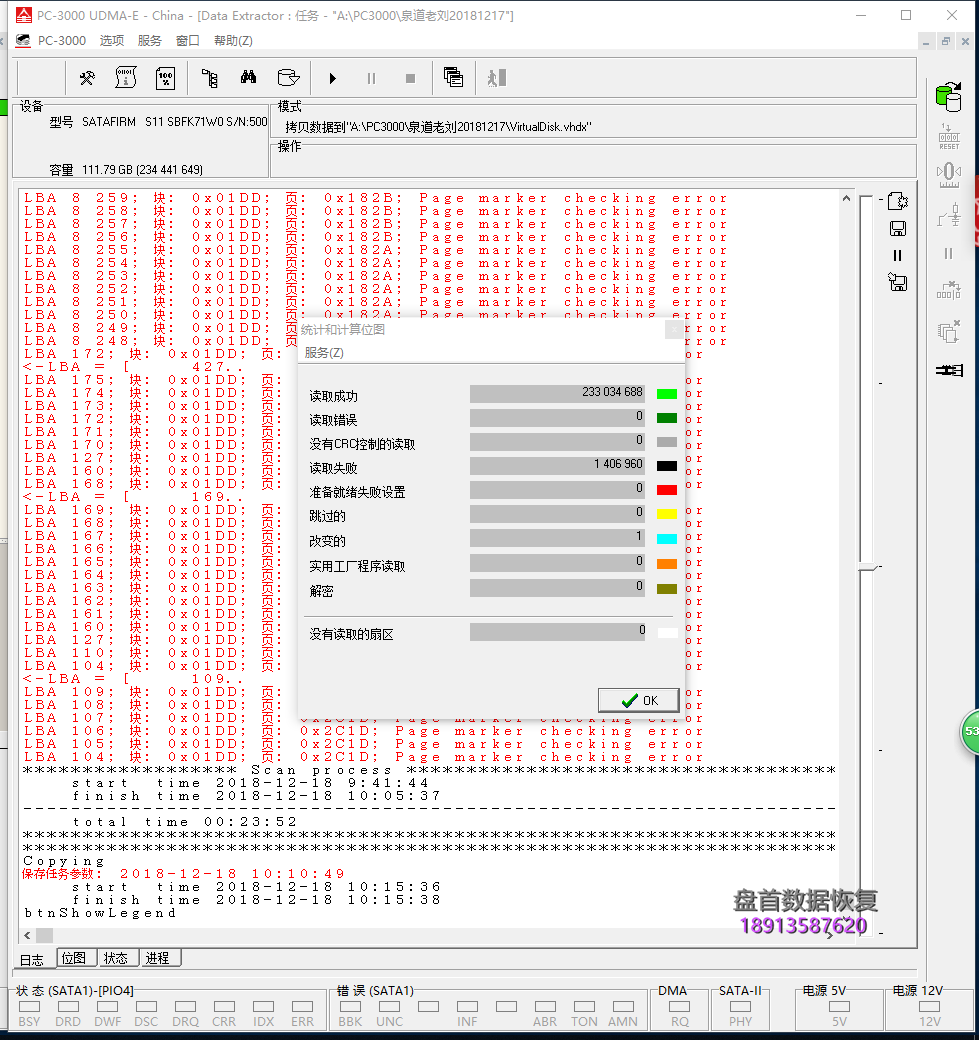This screenshot has width=979, height=1040.
Task: Click the green disk drives icon
Action: [x=947, y=96]
